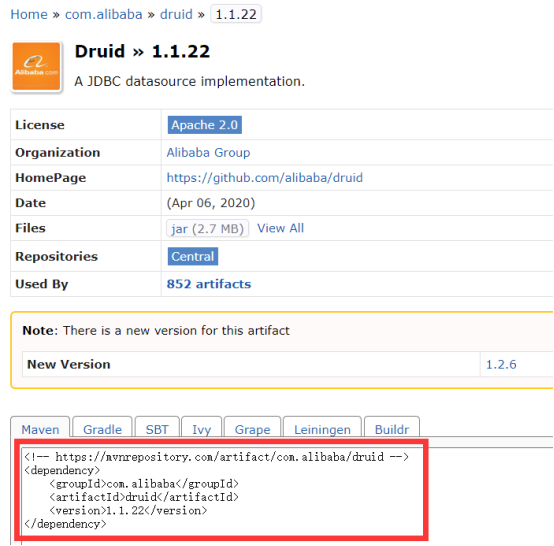Select the Maven tab
The image size is (554, 546).
pyautogui.click(x=40, y=428)
